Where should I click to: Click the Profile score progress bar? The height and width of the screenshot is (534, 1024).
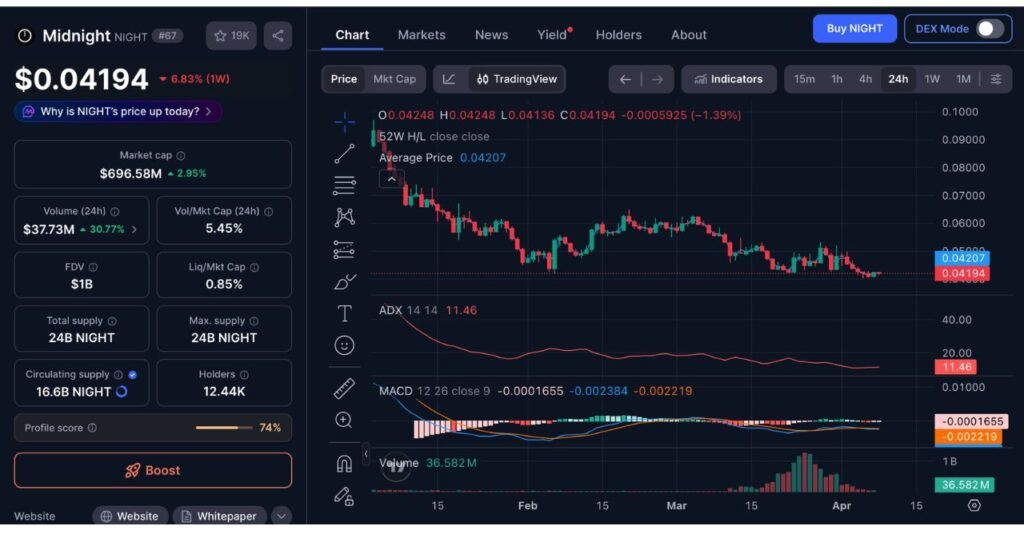224,428
